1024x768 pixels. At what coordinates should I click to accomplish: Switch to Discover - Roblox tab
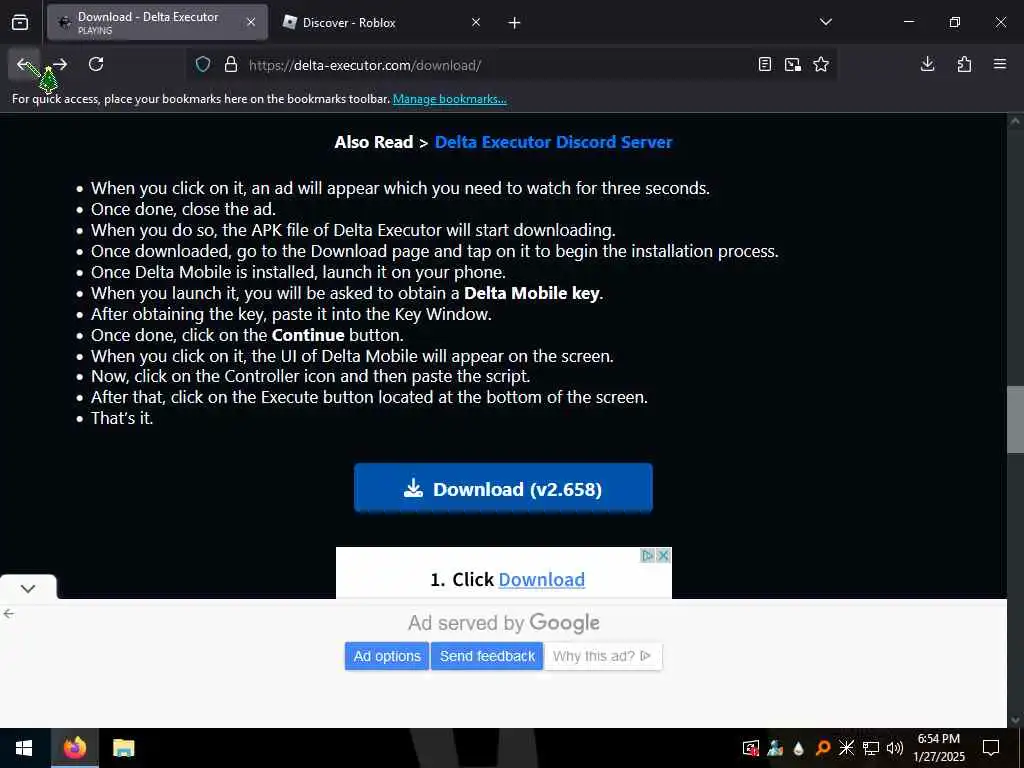(x=383, y=22)
